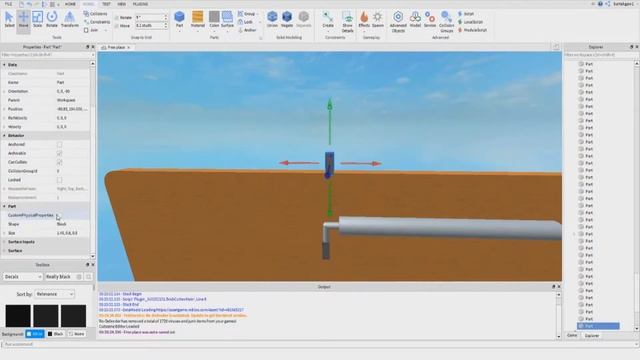Collapse the Data section in Properties
Screen dimensions: 640x360
point(4,65)
